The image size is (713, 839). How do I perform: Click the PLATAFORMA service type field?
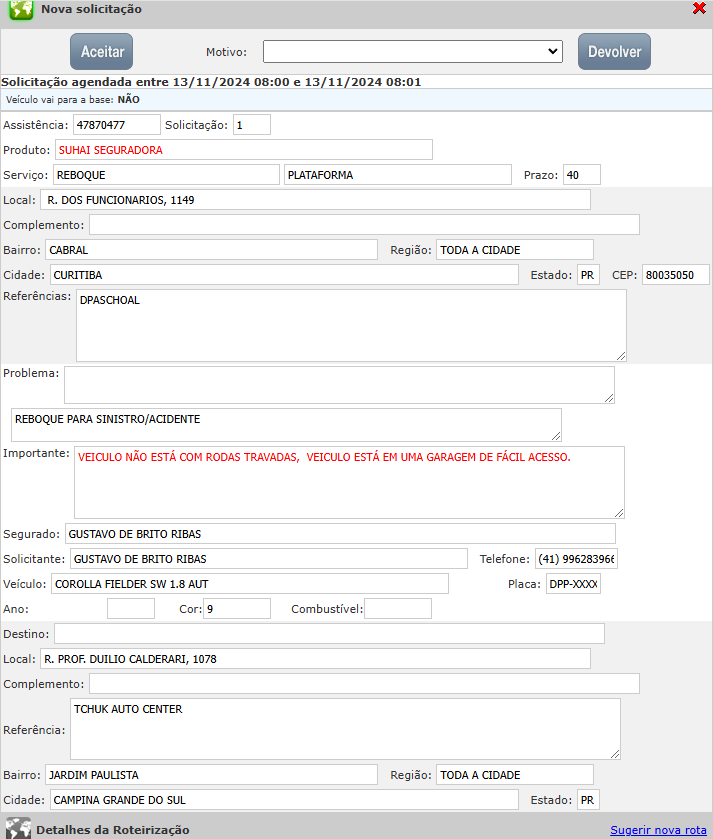click(x=397, y=175)
